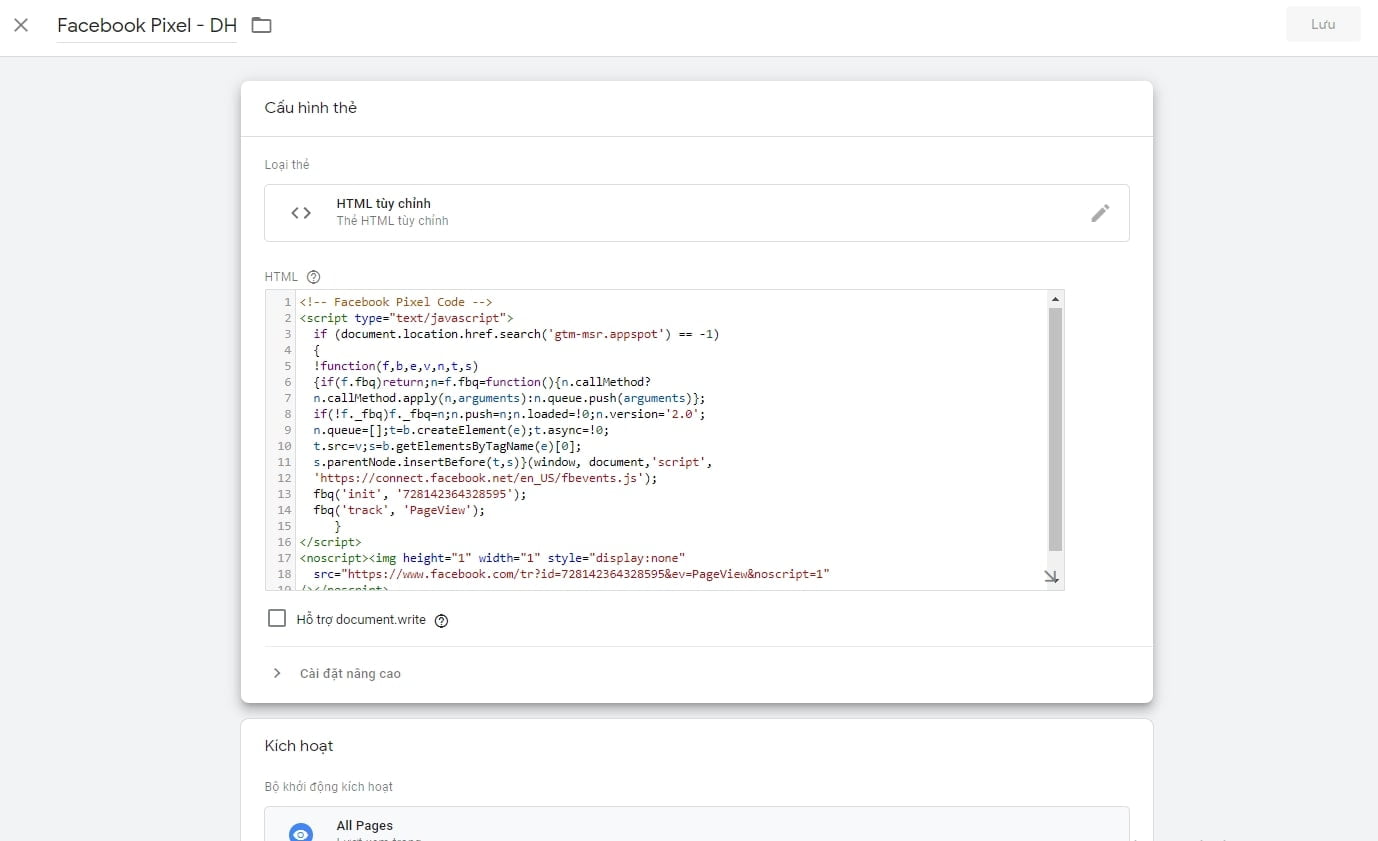The height and width of the screenshot is (841, 1378).
Task: Close the tag editor with X icon
Action: tap(21, 25)
